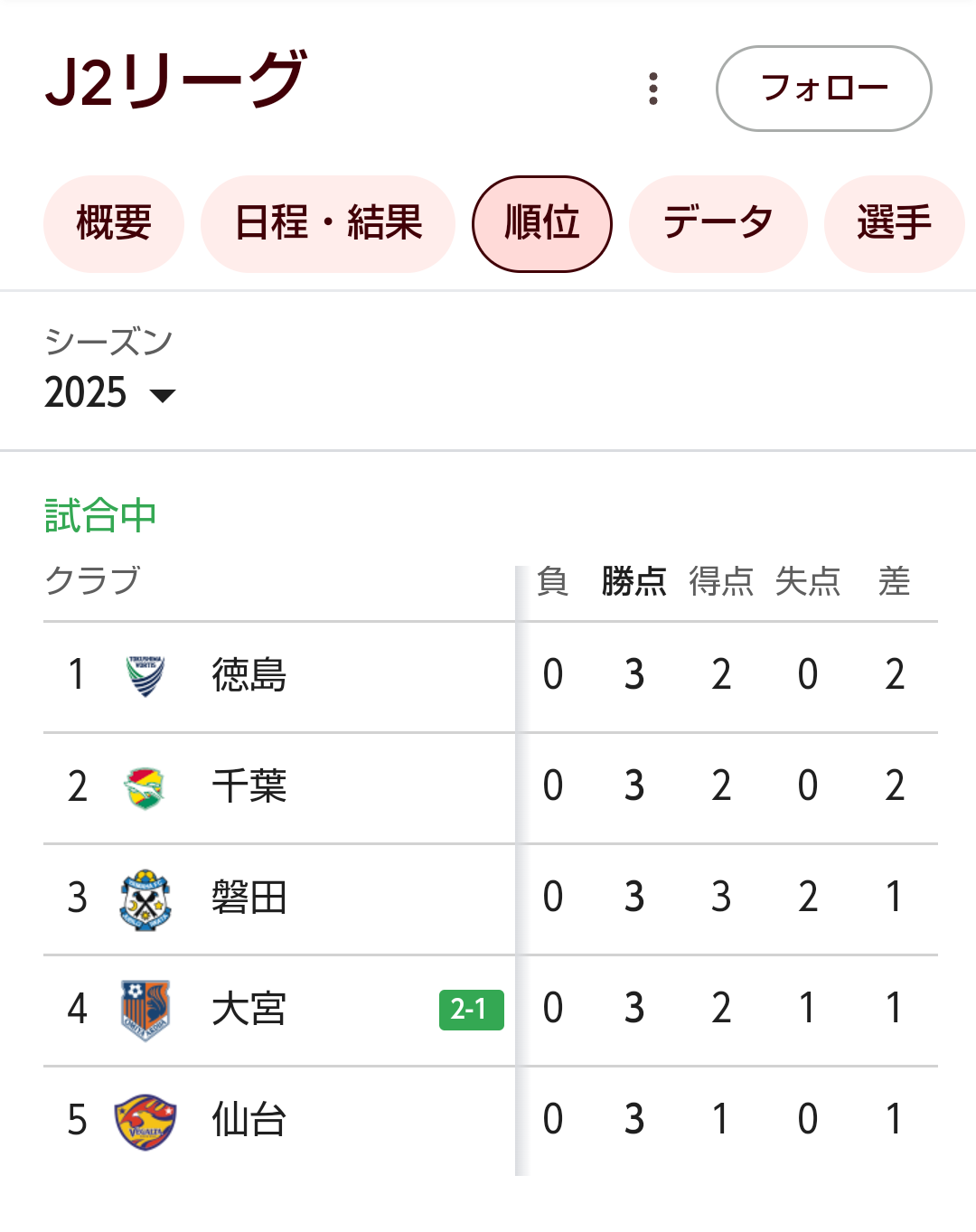Open team 徳島 from standings
The width and height of the screenshot is (976, 1232).
coord(249,675)
